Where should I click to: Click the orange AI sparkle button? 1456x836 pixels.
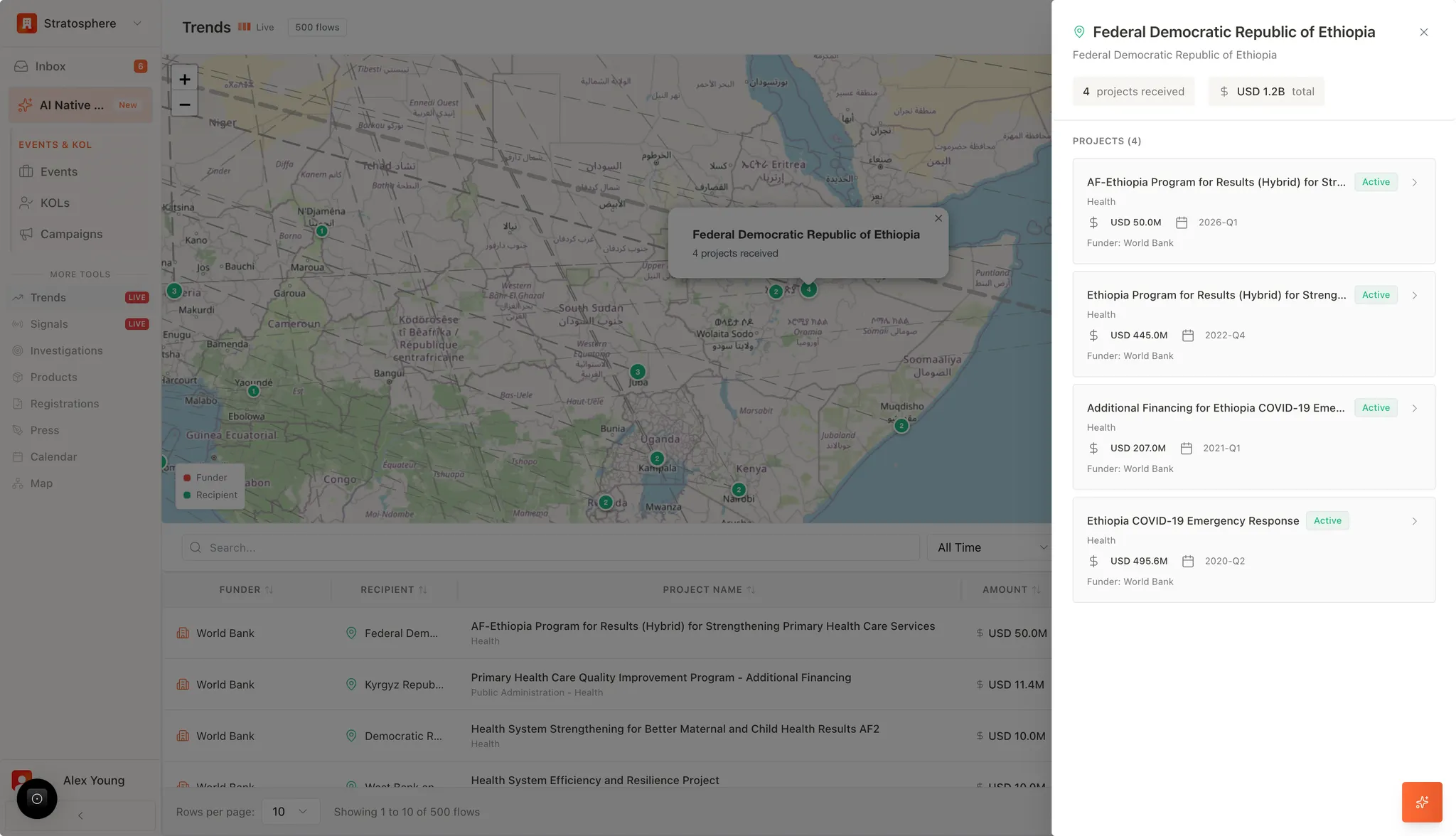tap(1421, 802)
